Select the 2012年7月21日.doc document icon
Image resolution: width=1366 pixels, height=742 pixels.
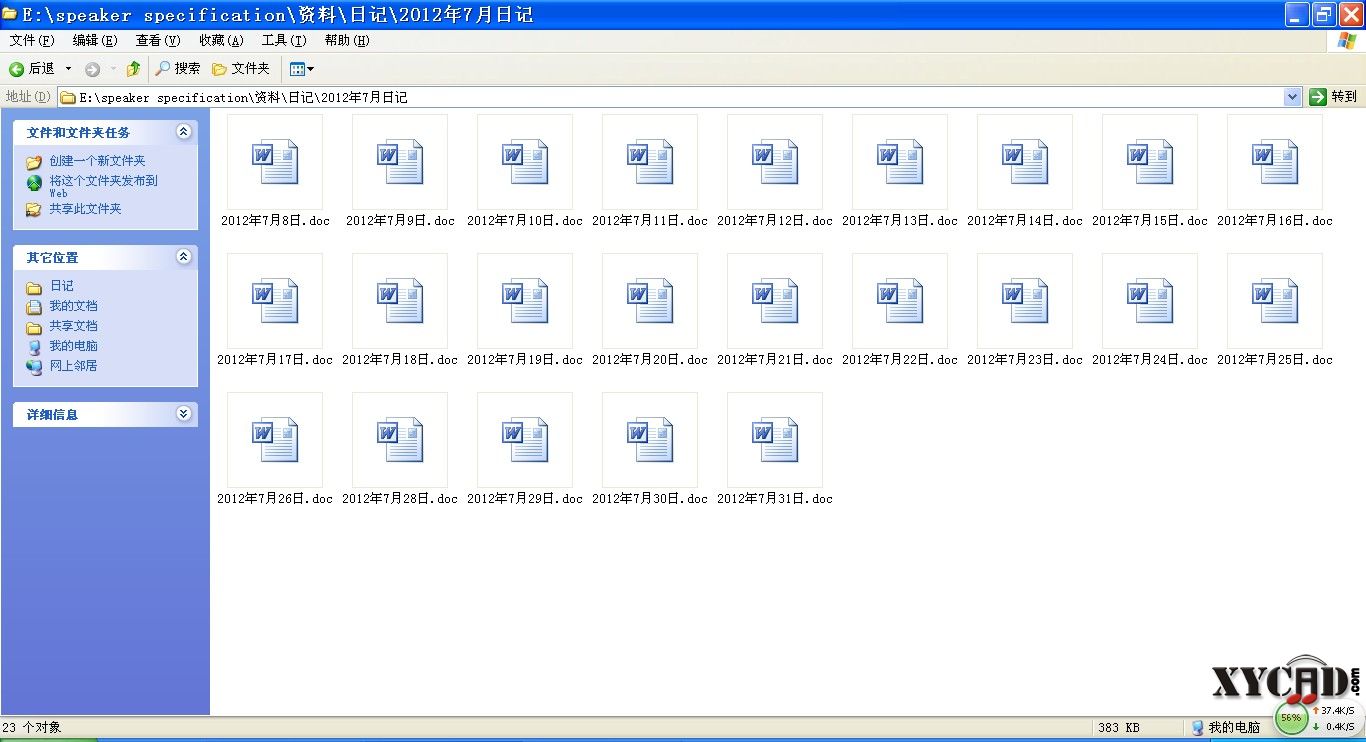click(775, 301)
